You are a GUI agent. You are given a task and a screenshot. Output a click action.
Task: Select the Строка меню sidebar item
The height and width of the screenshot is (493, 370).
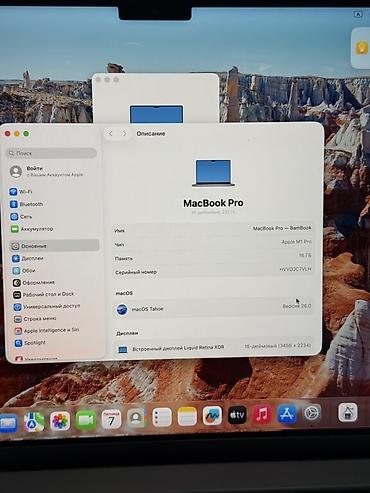point(35,319)
